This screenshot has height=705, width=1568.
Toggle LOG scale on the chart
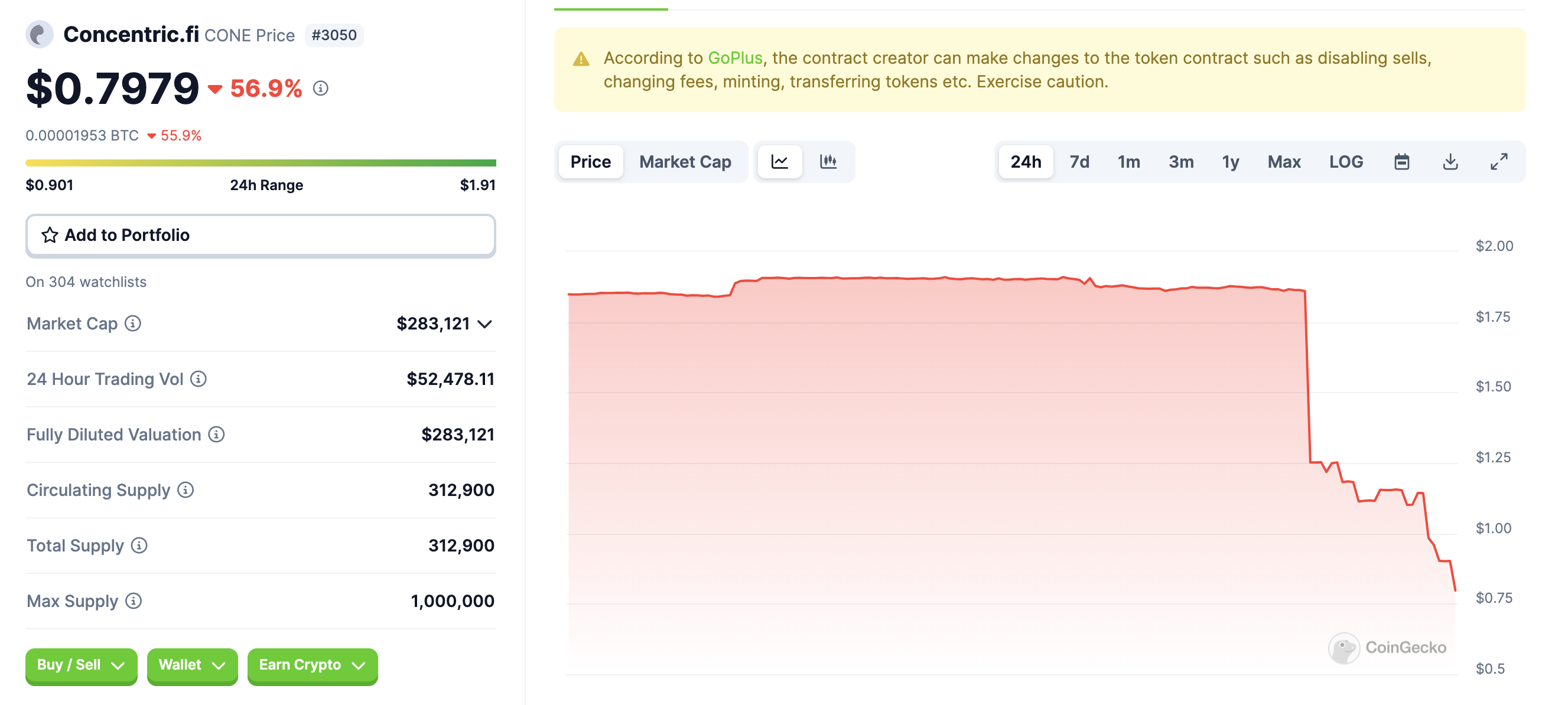coord(1346,162)
